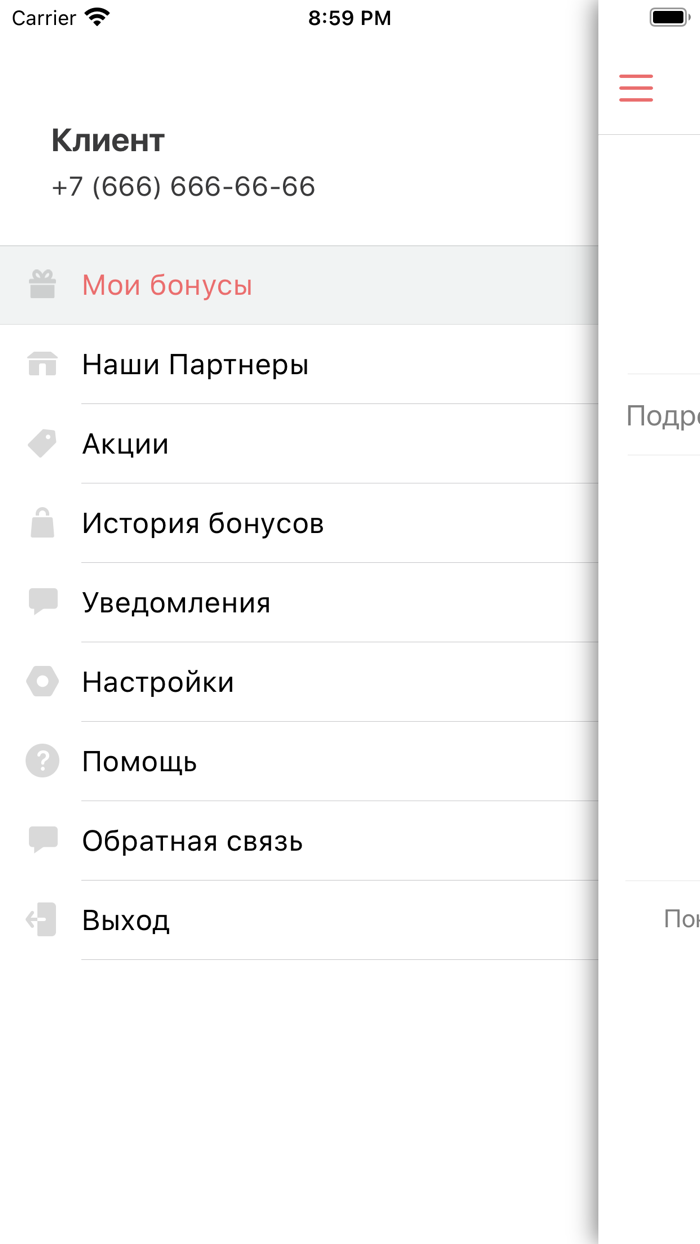The width and height of the screenshot is (700, 1244).
Task: Tap the Клиент profile name
Action: tap(107, 140)
